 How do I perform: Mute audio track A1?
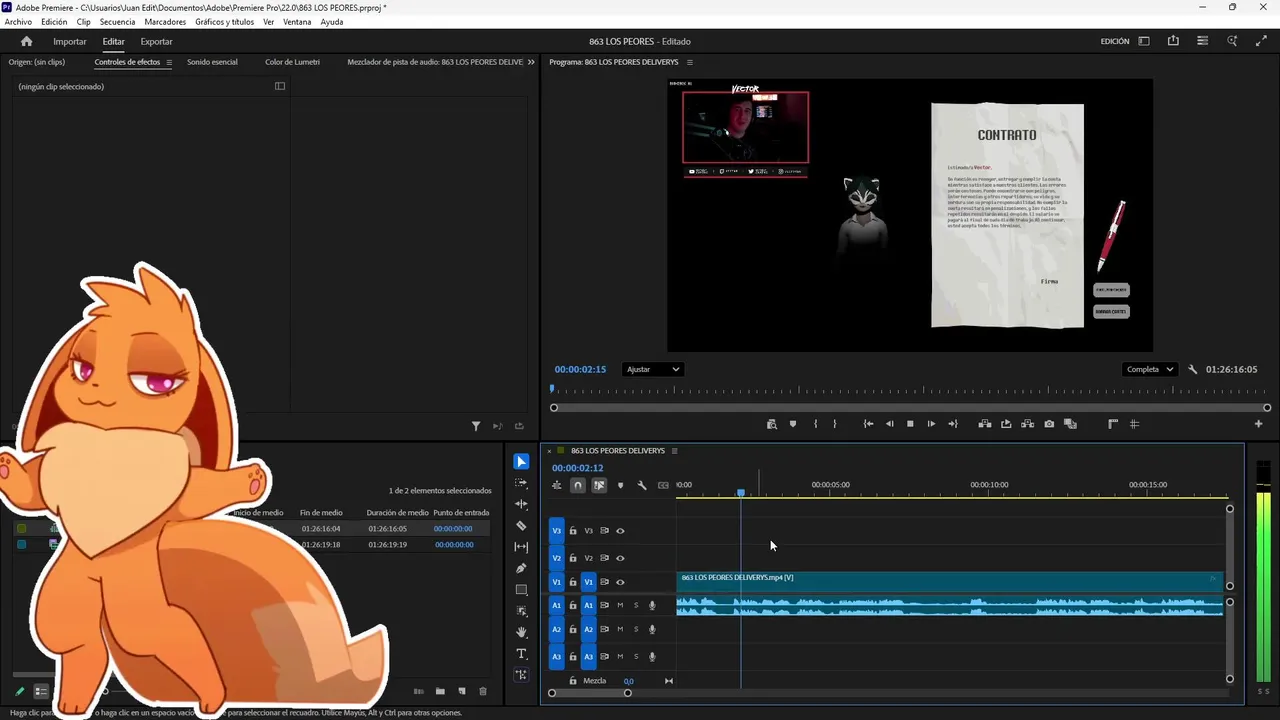(x=620, y=605)
